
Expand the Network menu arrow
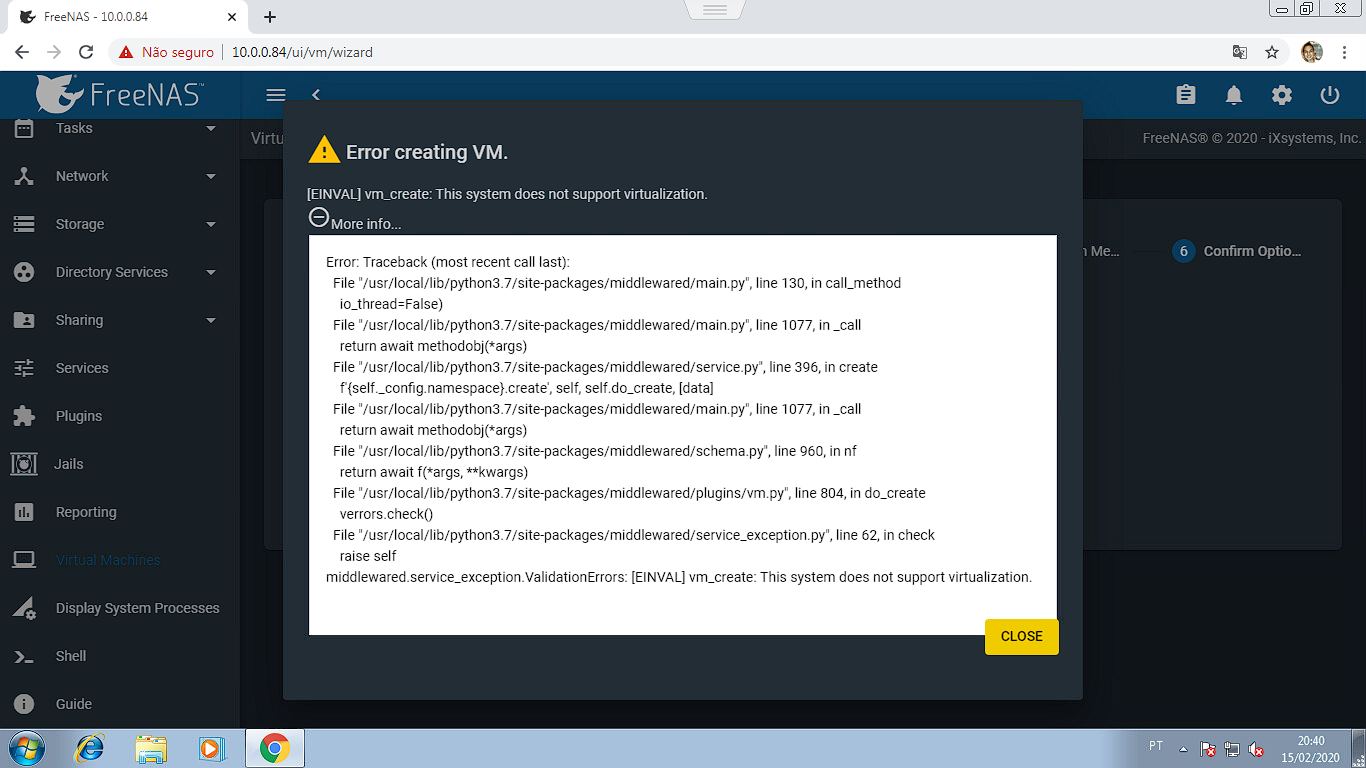[x=211, y=176]
